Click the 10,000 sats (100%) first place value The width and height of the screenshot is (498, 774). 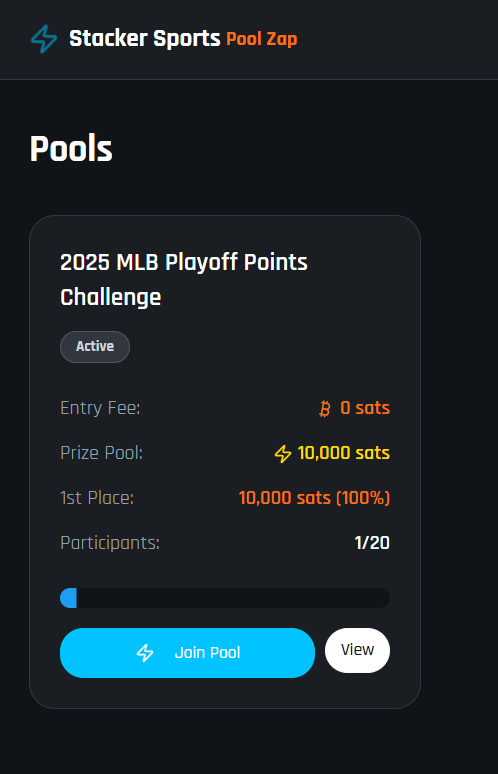pos(314,498)
